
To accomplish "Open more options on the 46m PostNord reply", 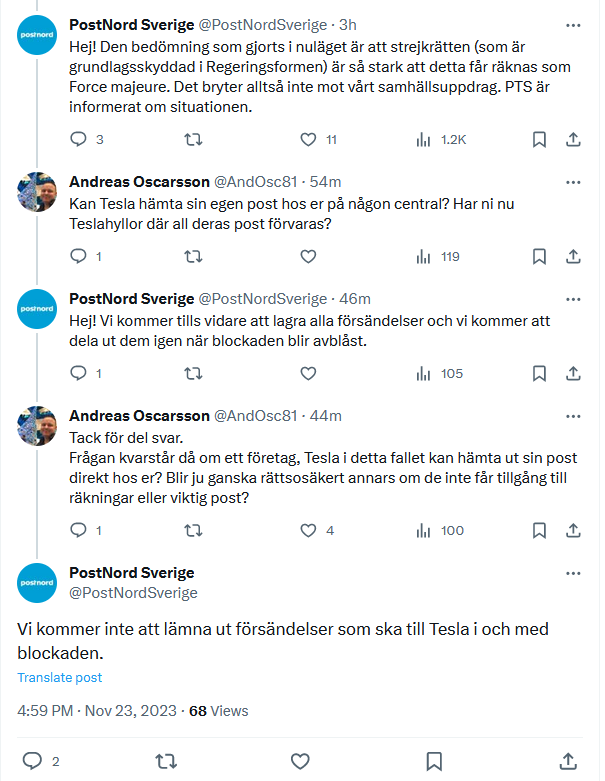I will [x=573, y=299].
